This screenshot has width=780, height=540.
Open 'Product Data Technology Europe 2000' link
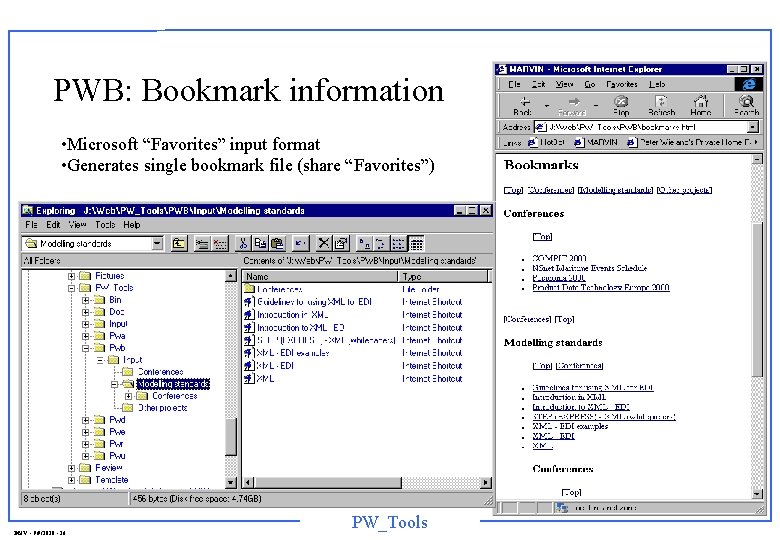click(601, 287)
